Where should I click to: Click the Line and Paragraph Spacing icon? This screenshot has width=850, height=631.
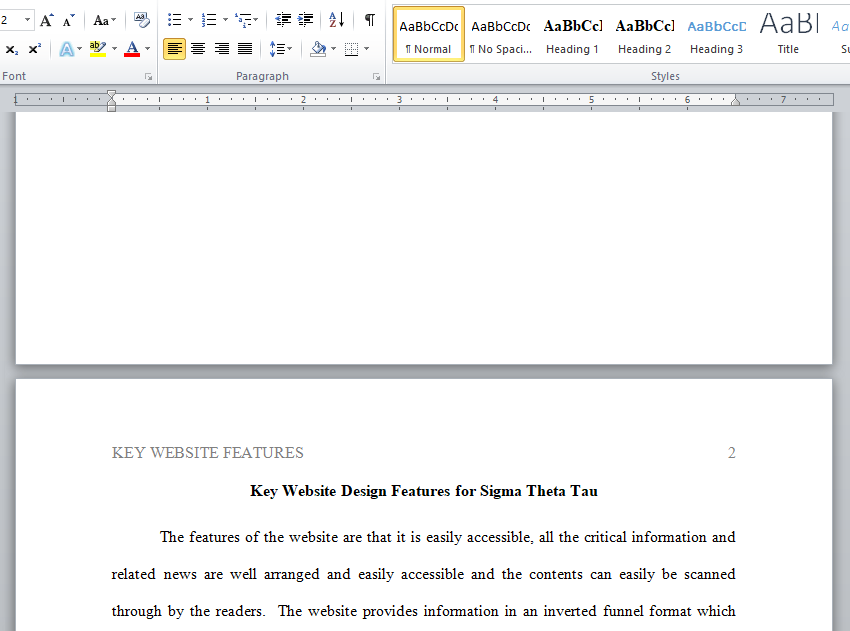277,49
